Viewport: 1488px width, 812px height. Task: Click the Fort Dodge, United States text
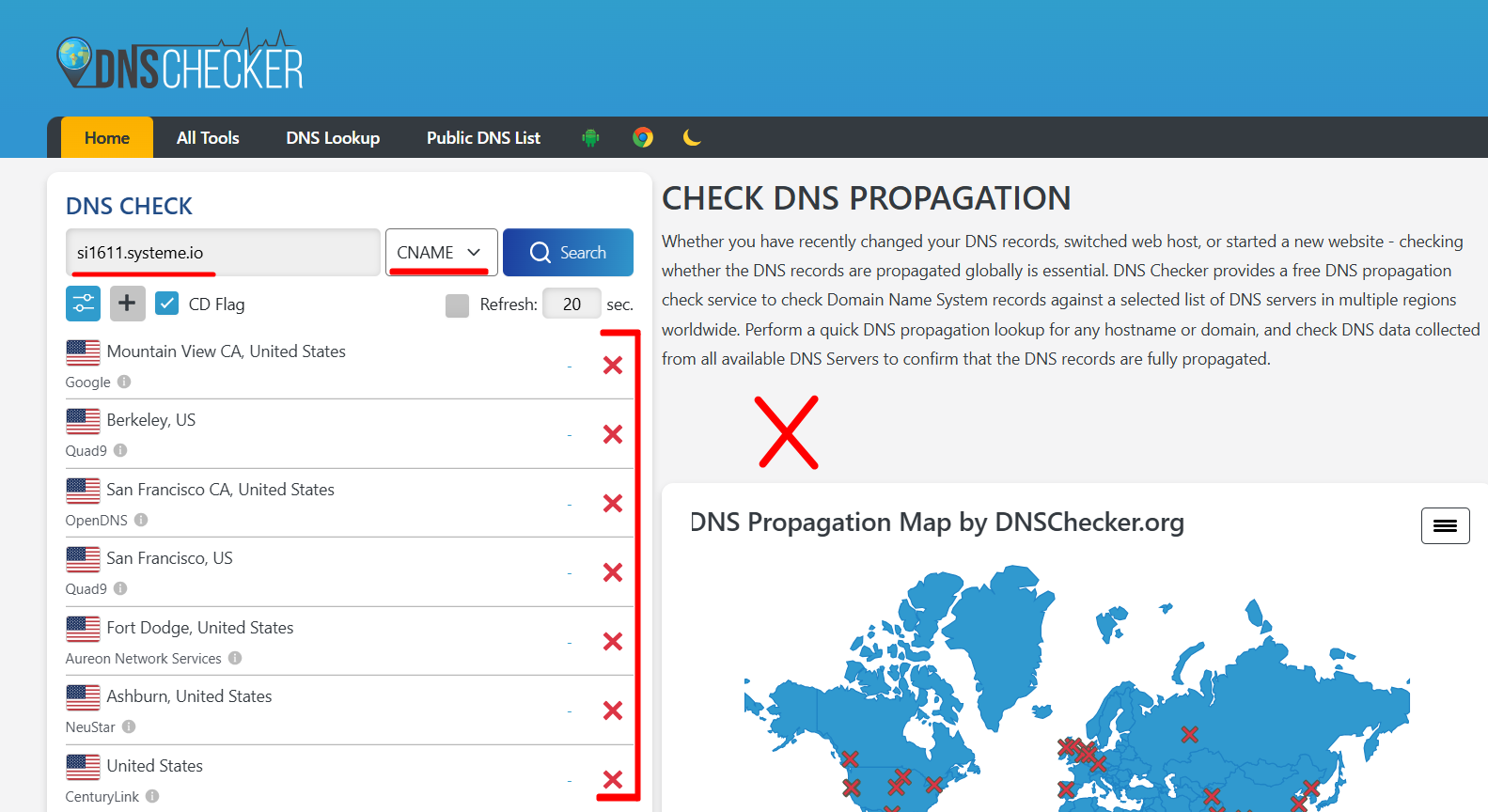click(199, 628)
